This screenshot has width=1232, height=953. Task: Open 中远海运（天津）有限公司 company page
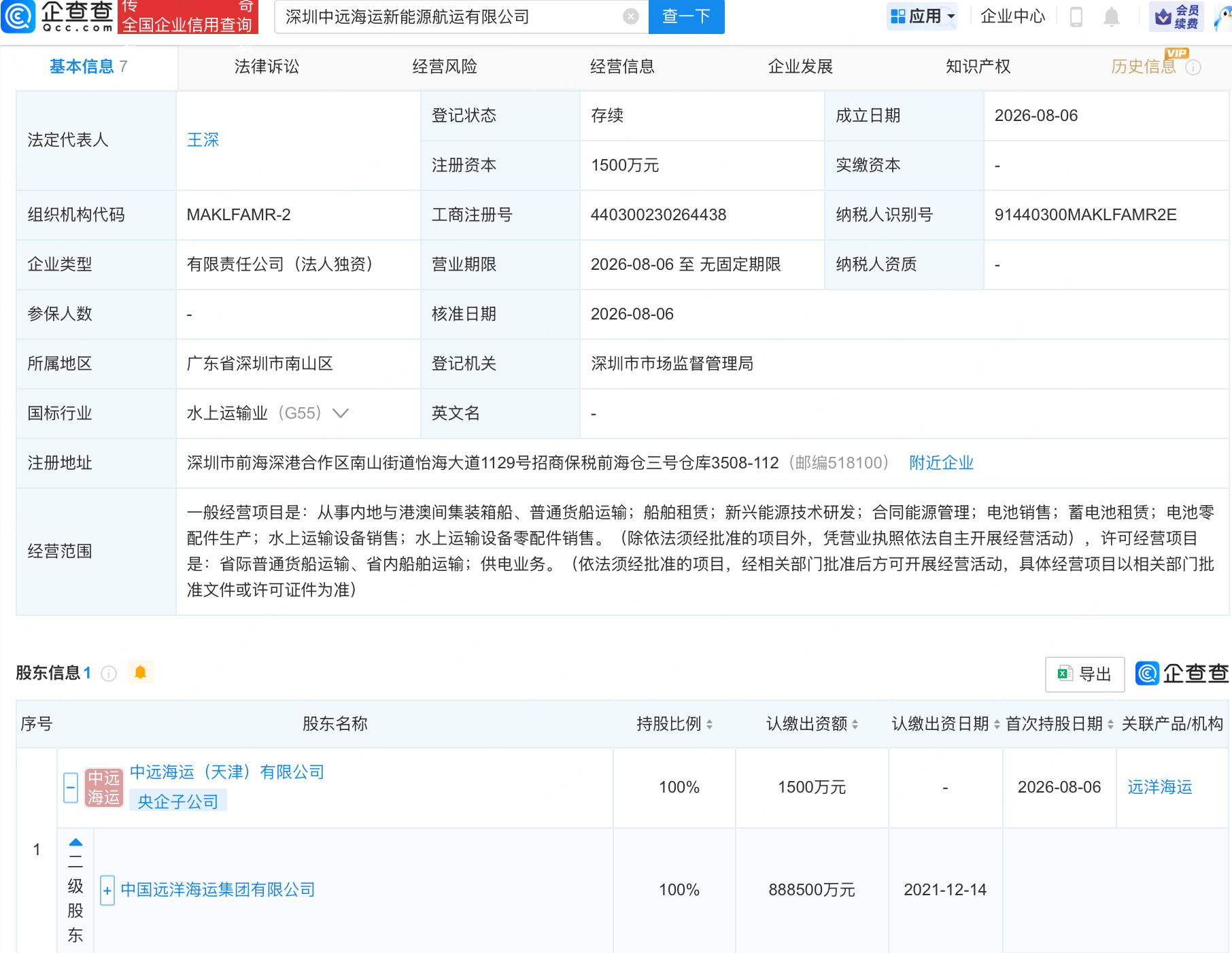coord(227,772)
